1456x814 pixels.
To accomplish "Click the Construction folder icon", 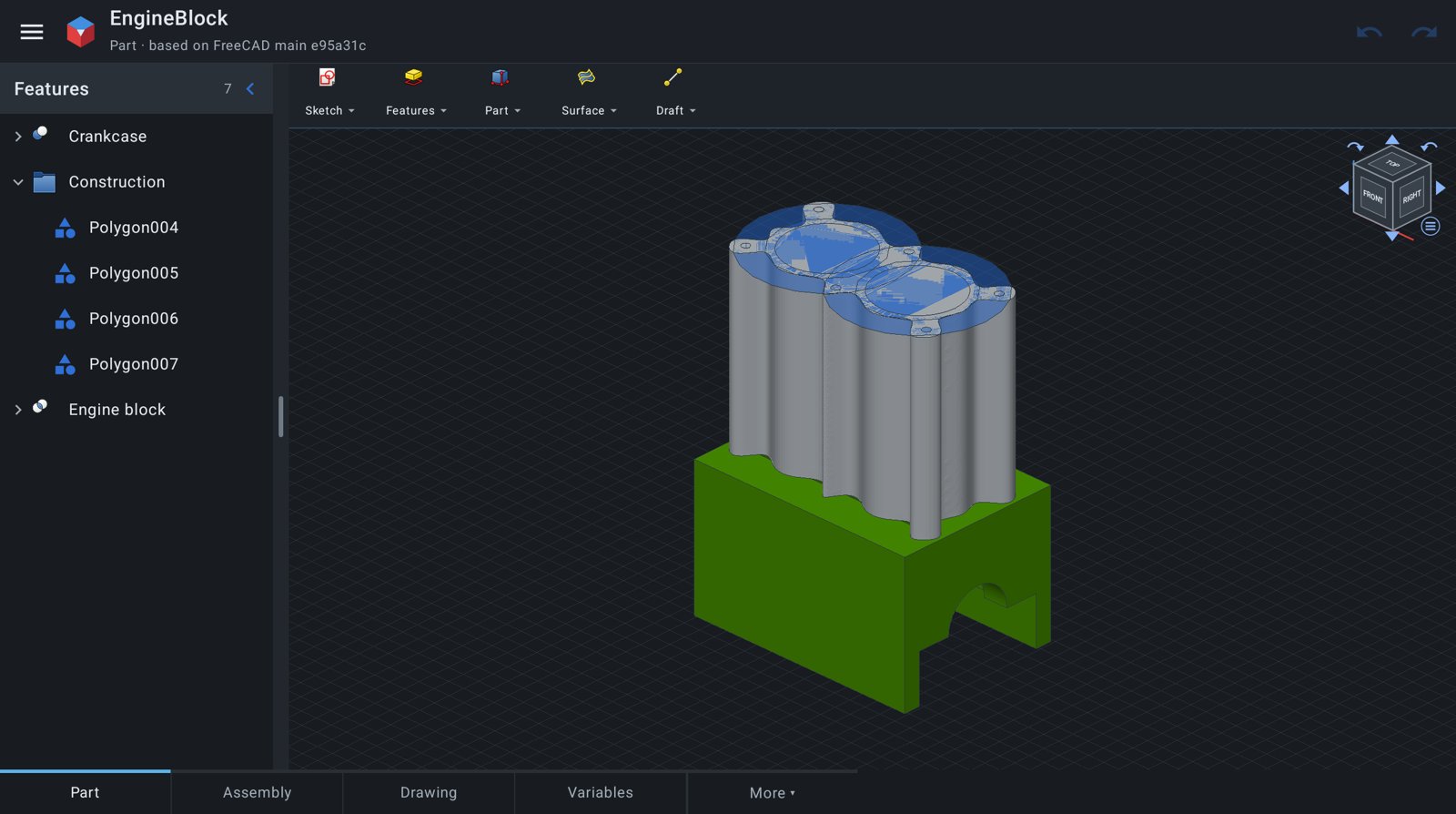I will (45, 182).
